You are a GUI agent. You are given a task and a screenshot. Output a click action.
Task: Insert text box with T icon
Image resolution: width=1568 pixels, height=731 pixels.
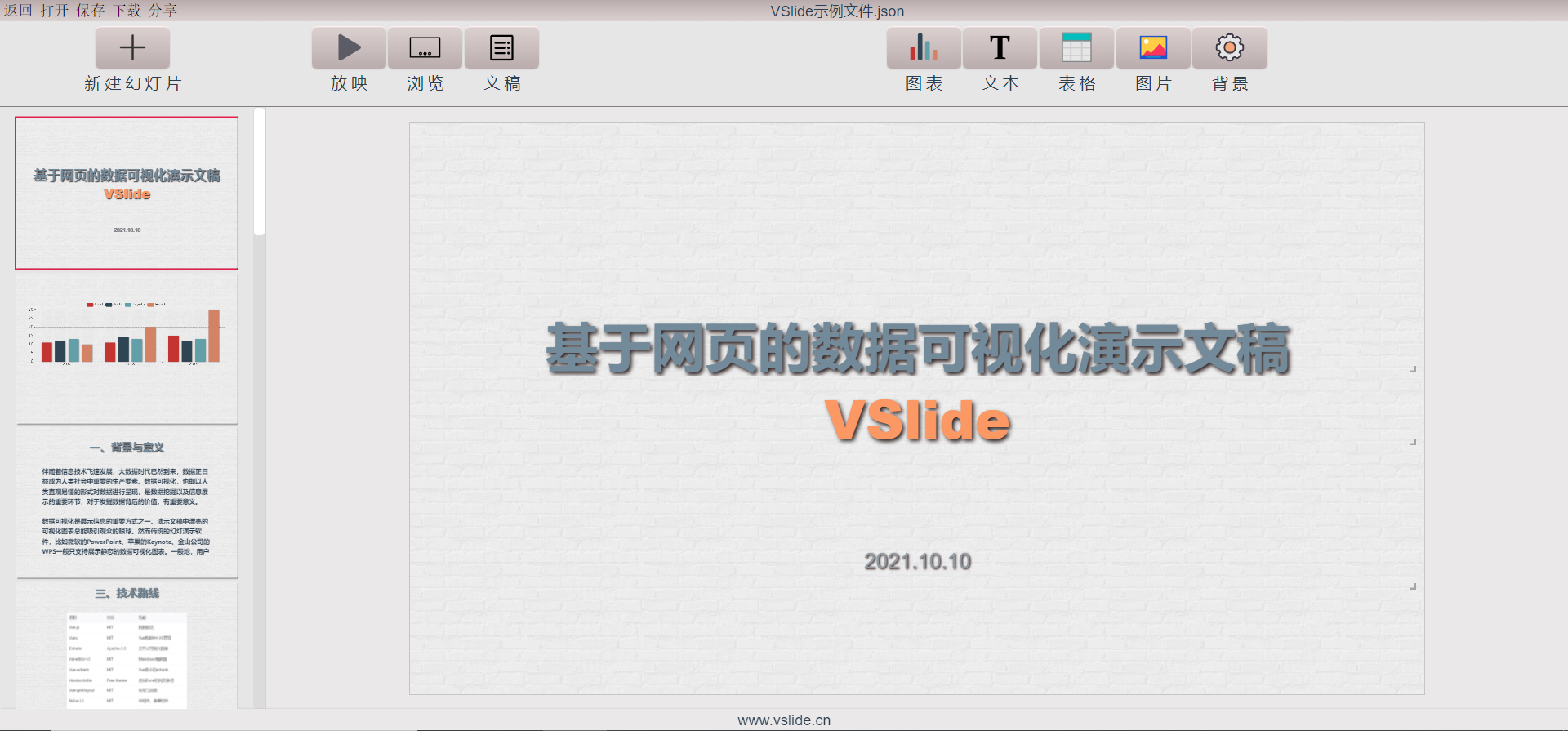click(x=1000, y=48)
